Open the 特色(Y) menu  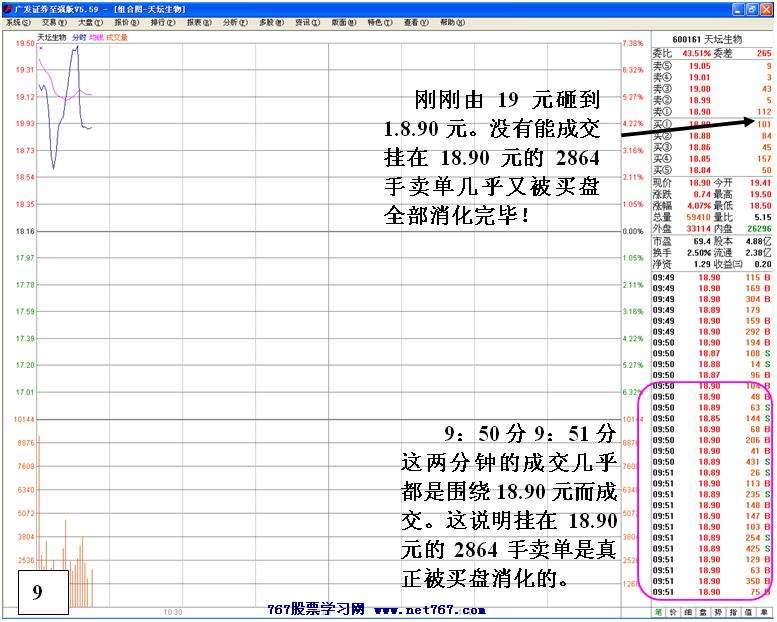(x=378, y=21)
